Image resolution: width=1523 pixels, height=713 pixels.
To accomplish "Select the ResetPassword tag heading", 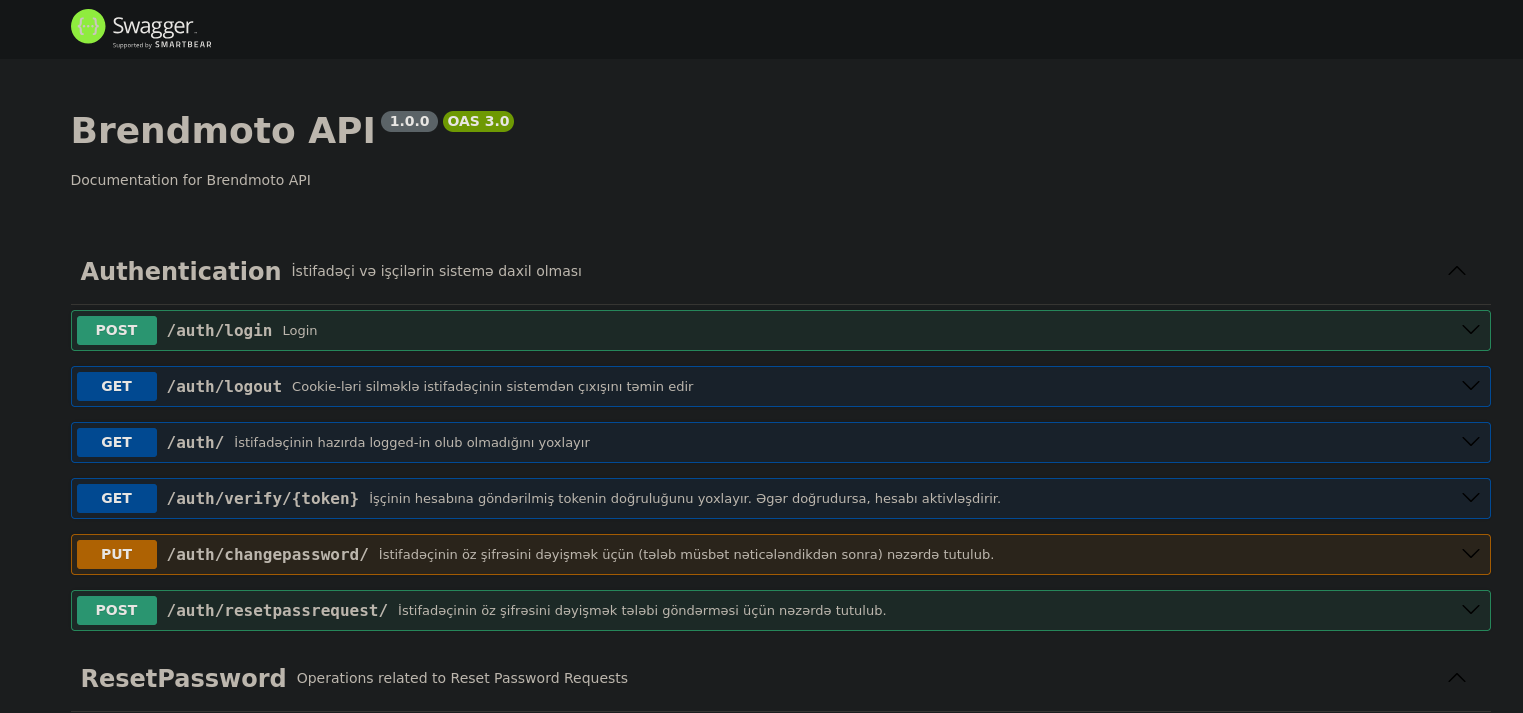I will pos(183,678).
